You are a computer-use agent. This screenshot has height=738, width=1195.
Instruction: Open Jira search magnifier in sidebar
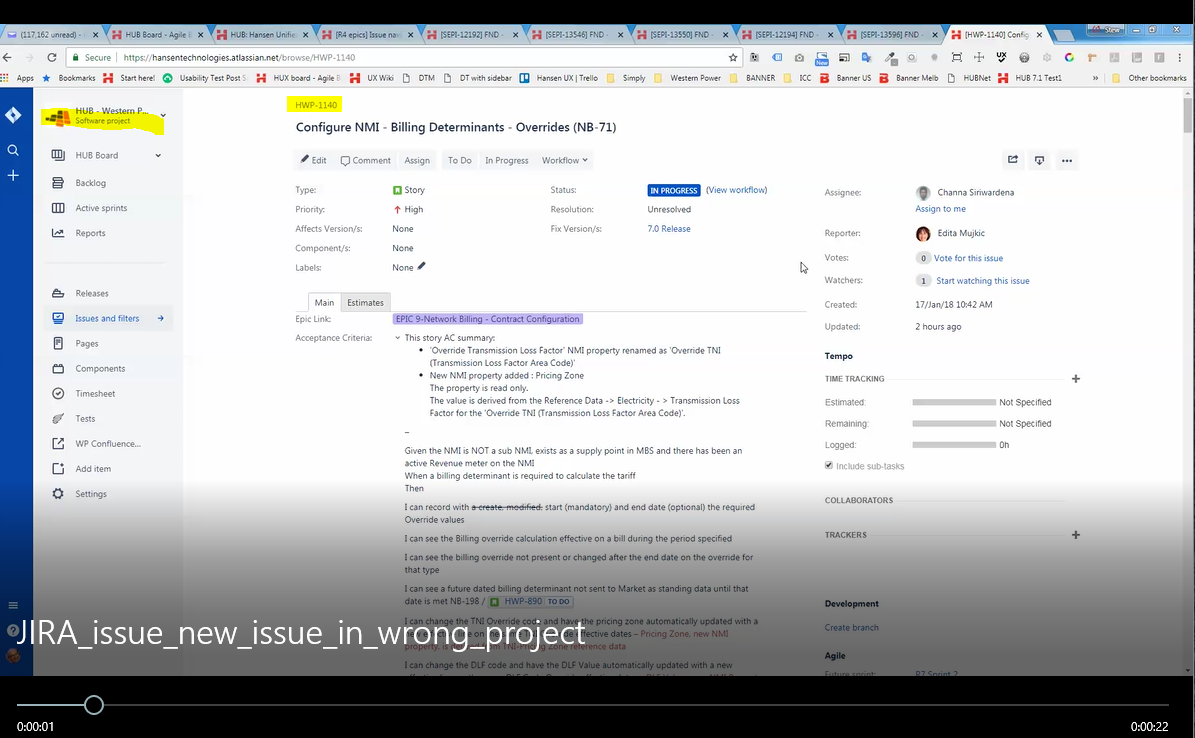click(x=13, y=150)
